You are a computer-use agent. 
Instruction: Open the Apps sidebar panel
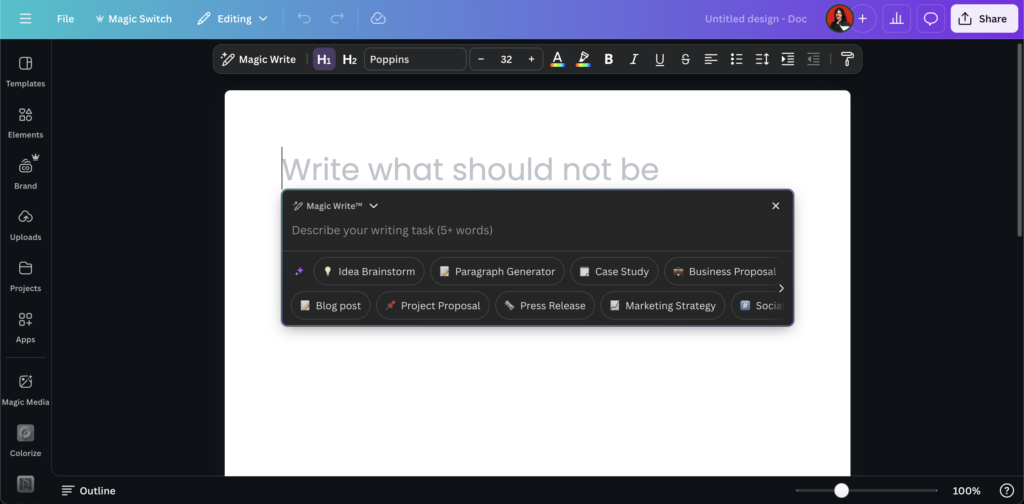pos(25,328)
